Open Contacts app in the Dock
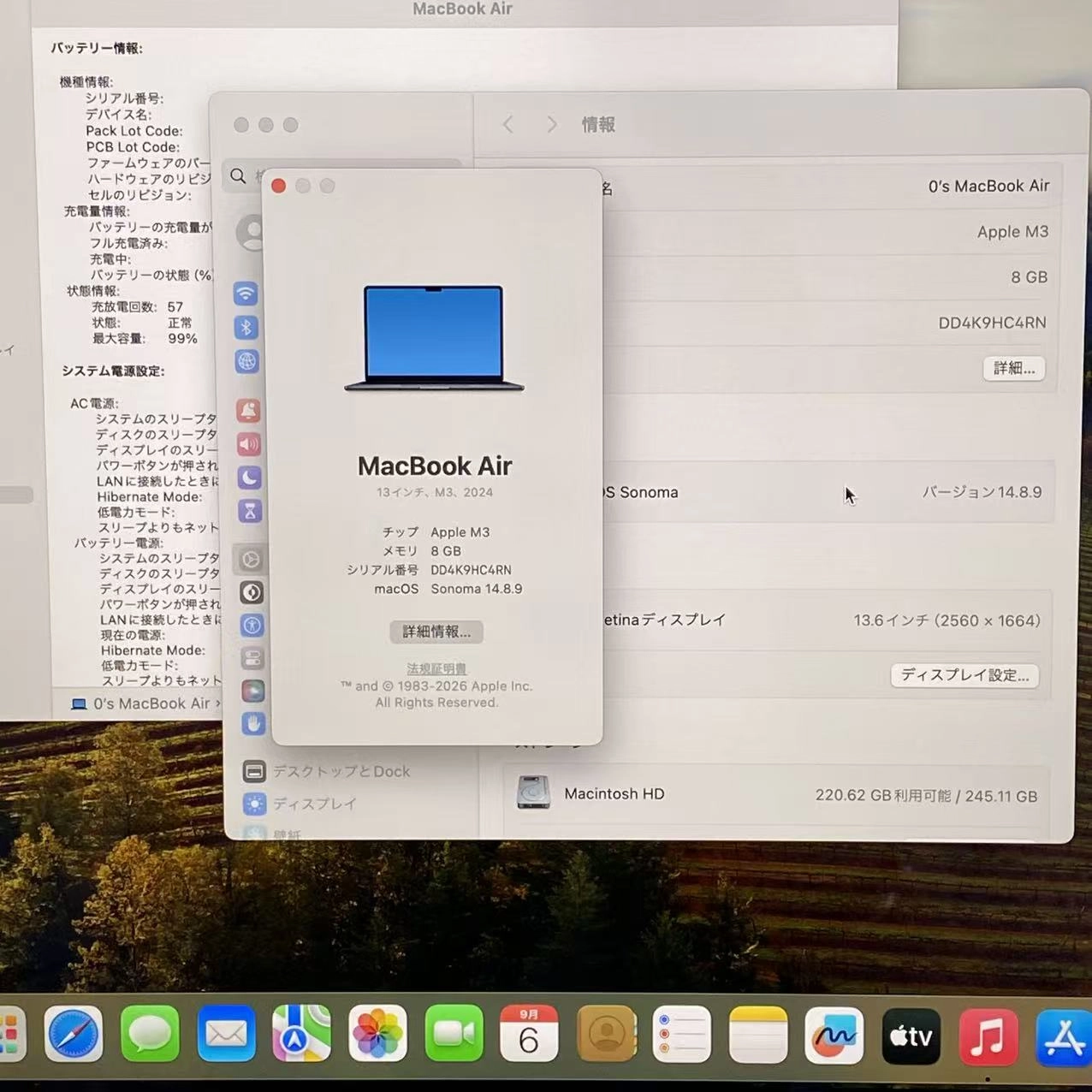The height and width of the screenshot is (1092, 1092). 606,1034
